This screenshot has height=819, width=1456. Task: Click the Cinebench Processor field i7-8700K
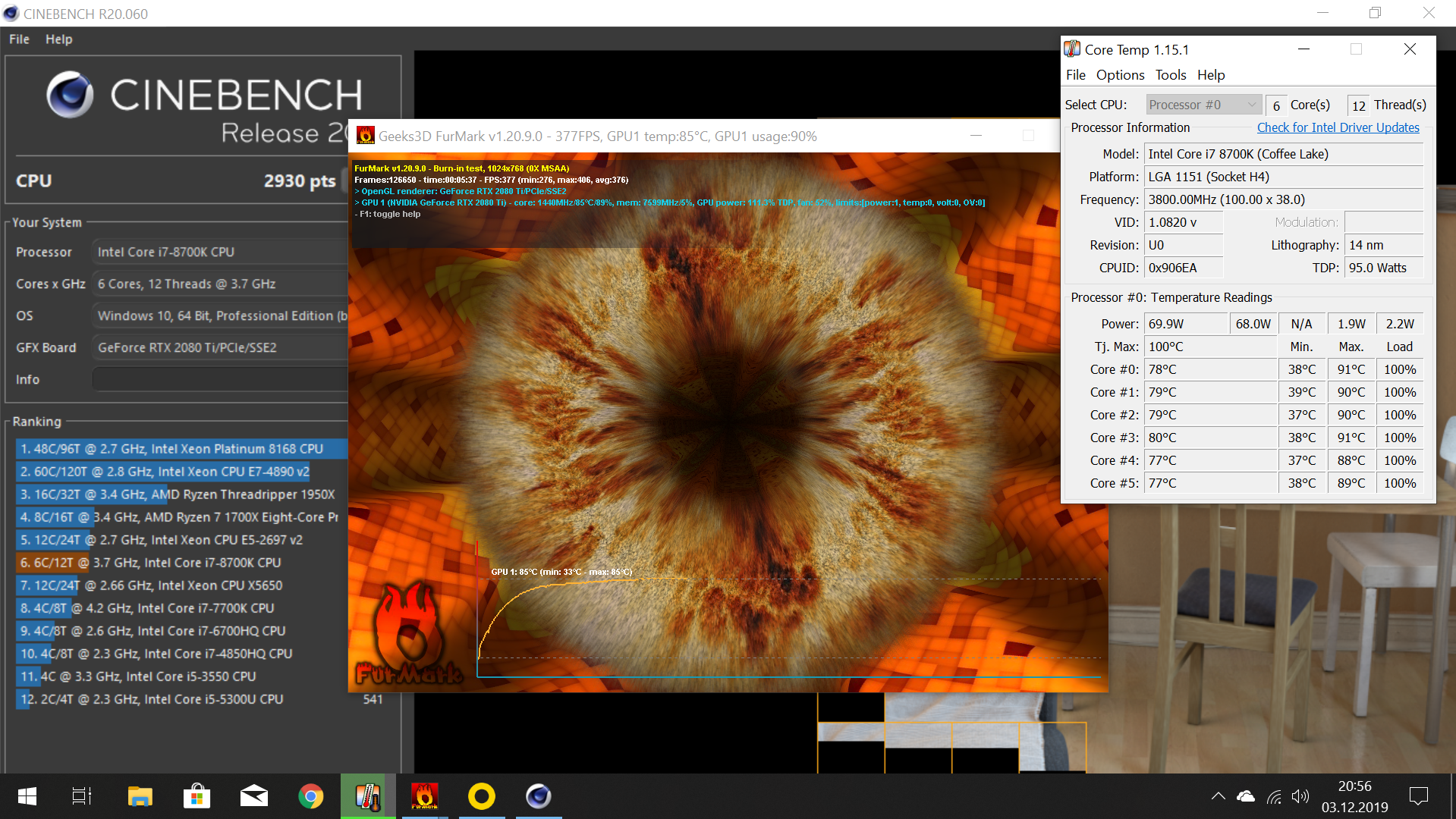220,252
